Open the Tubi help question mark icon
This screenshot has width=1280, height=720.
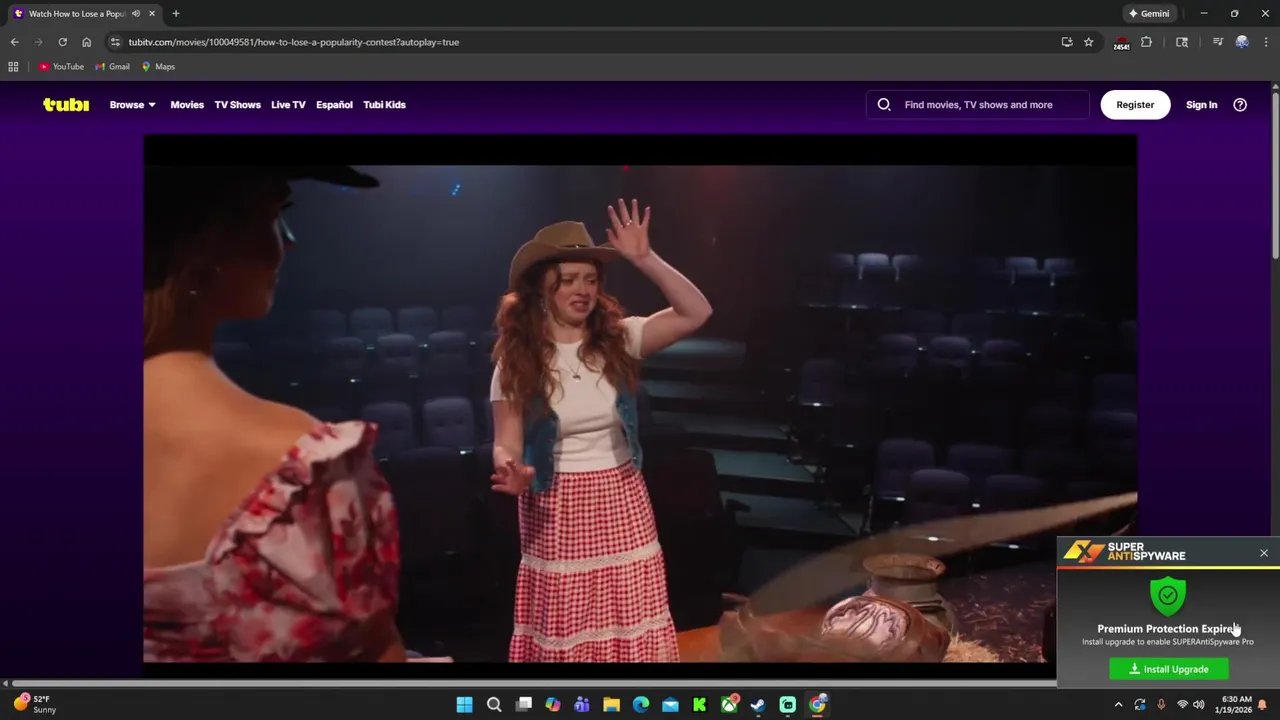(x=1240, y=104)
